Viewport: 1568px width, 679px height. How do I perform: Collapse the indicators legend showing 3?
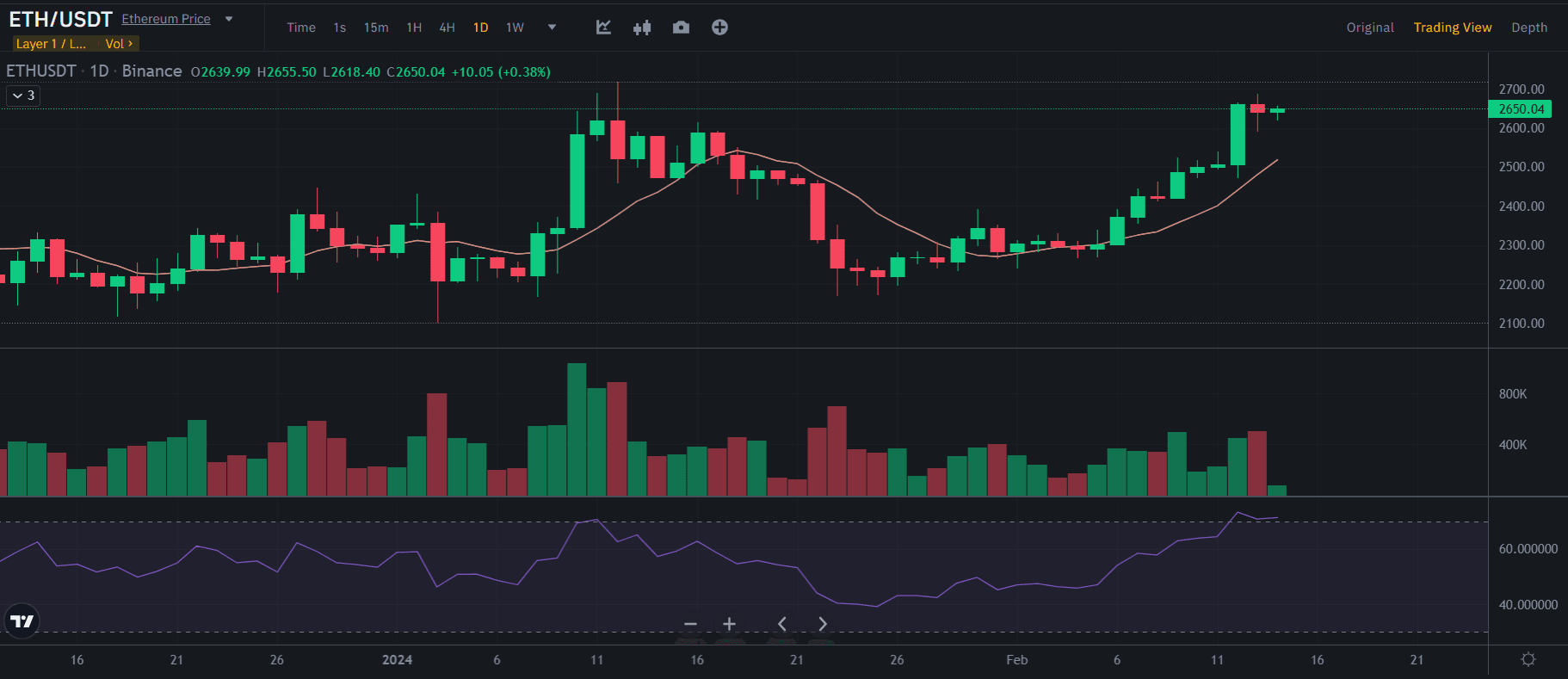pos(23,96)
